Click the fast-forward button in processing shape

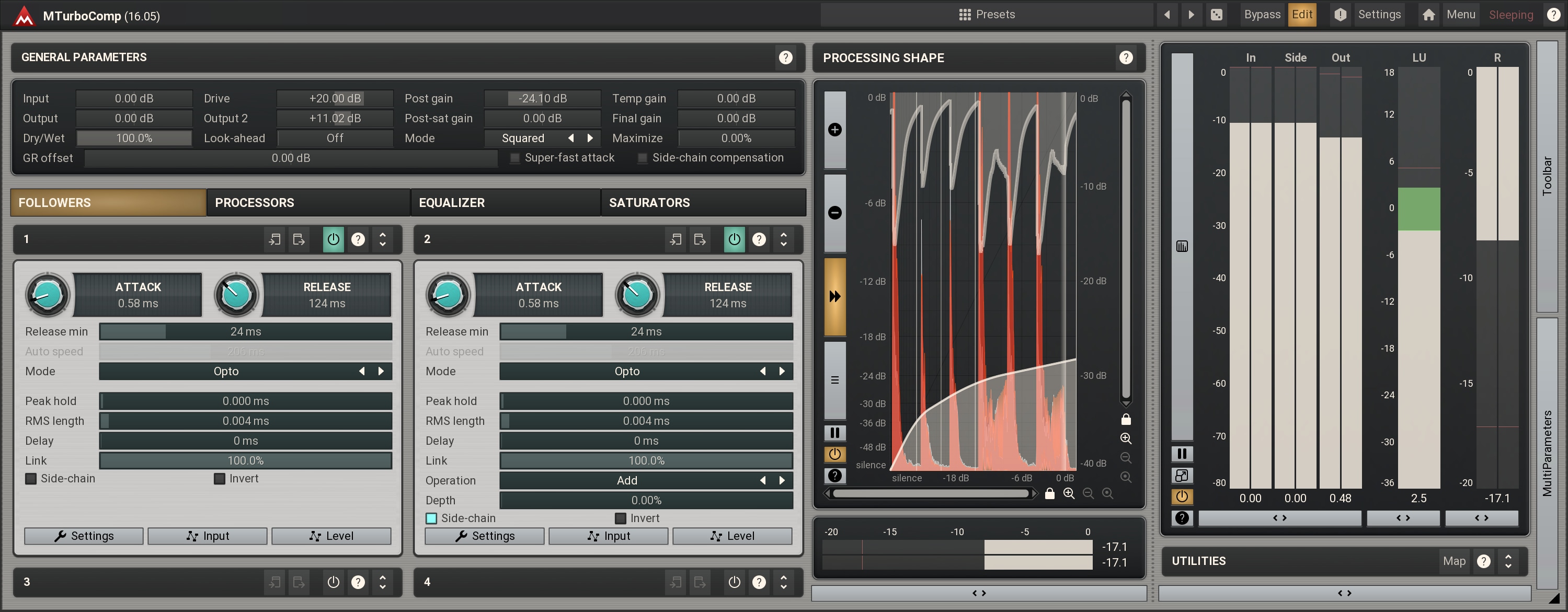click(834, 296)
